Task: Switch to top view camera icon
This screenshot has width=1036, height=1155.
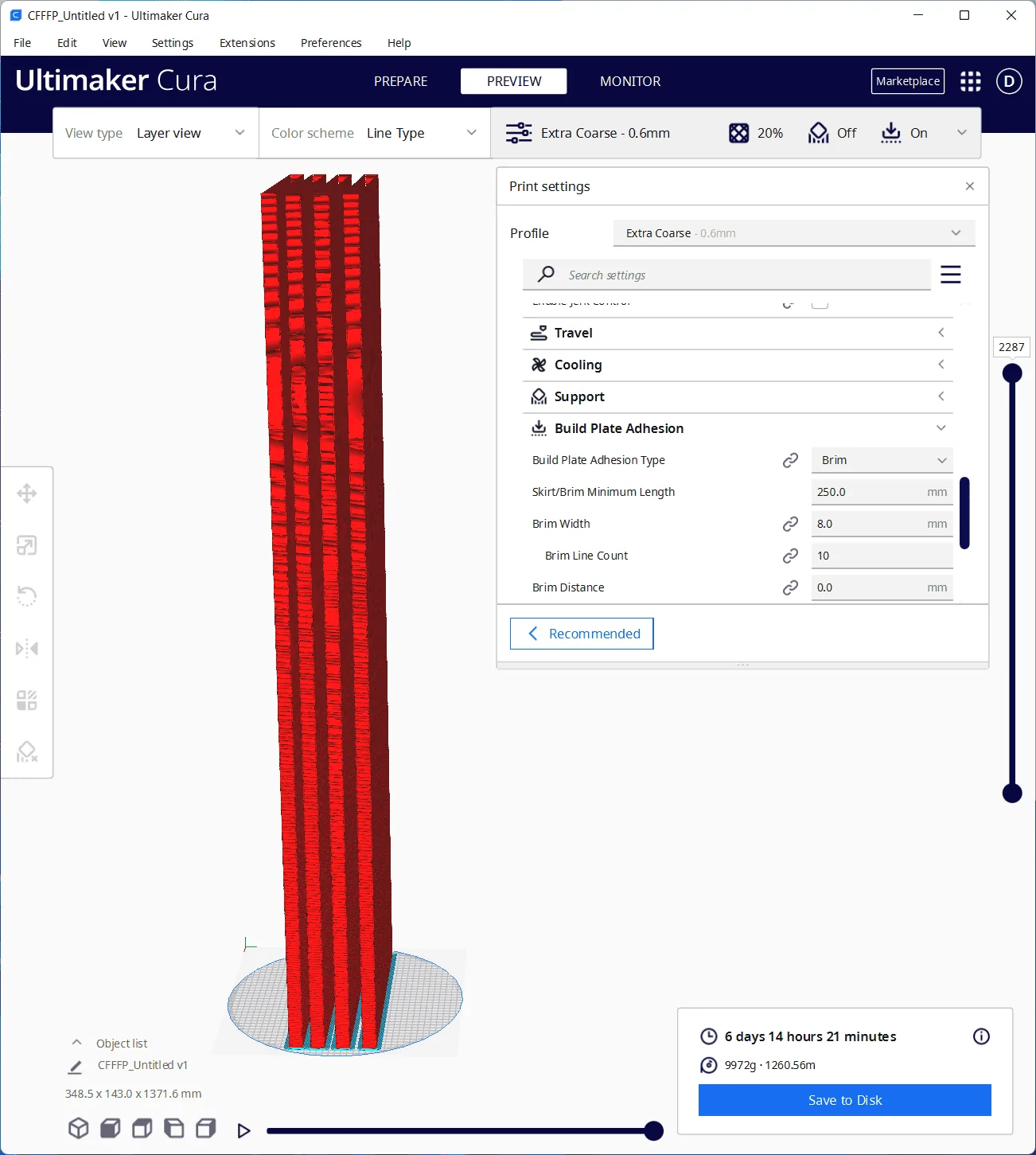Action: pos(142,1129)
